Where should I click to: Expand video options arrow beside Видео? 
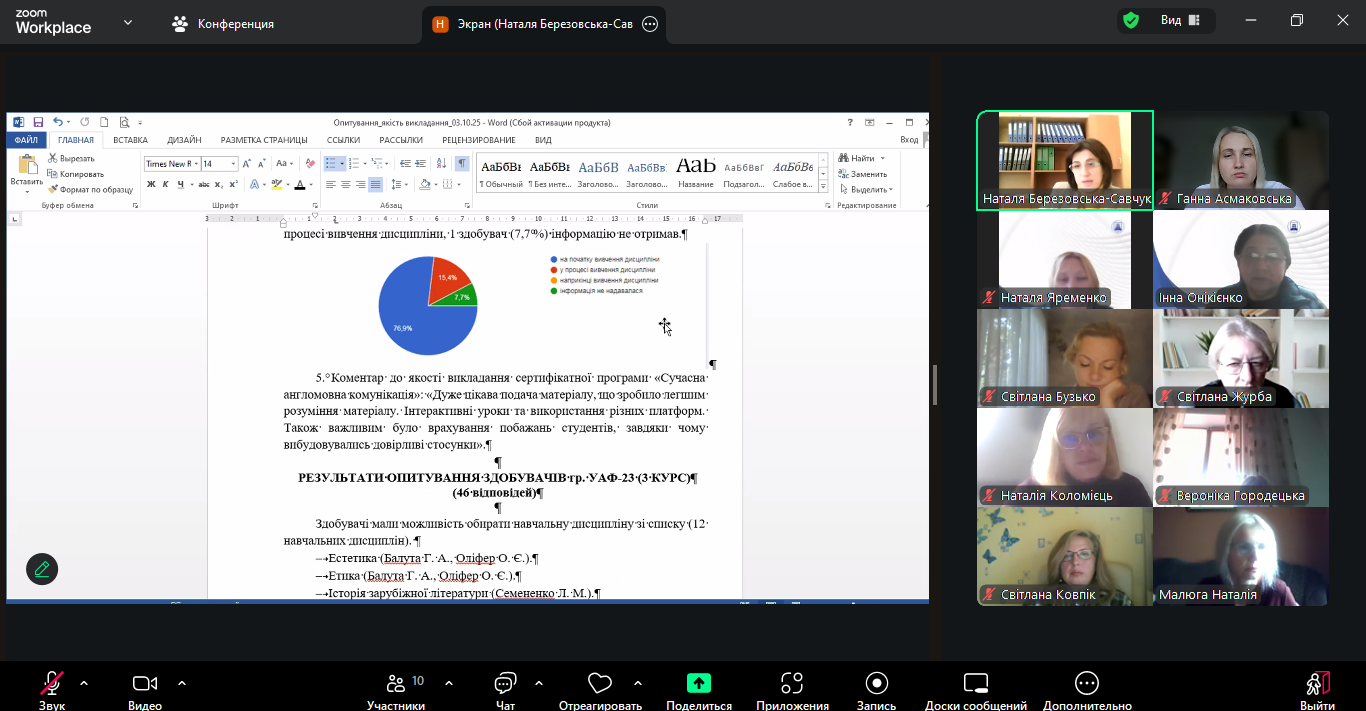coord(182,684)
